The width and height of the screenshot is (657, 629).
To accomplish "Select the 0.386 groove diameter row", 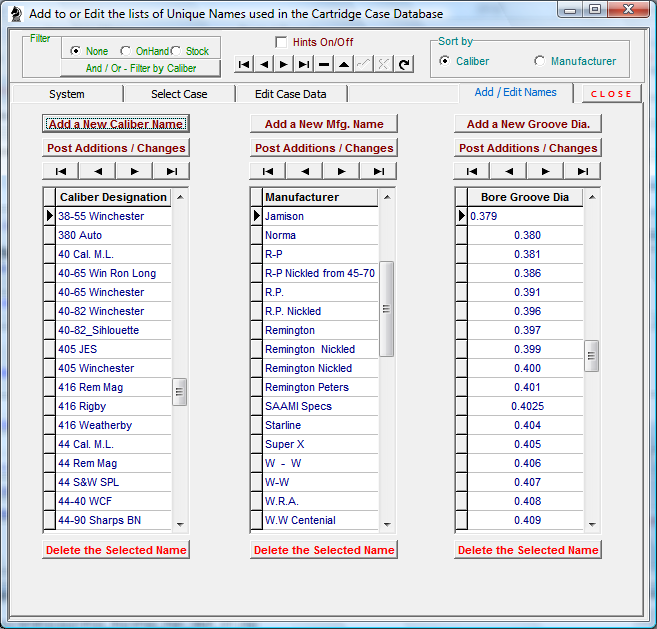I will [x=525, y=273].
